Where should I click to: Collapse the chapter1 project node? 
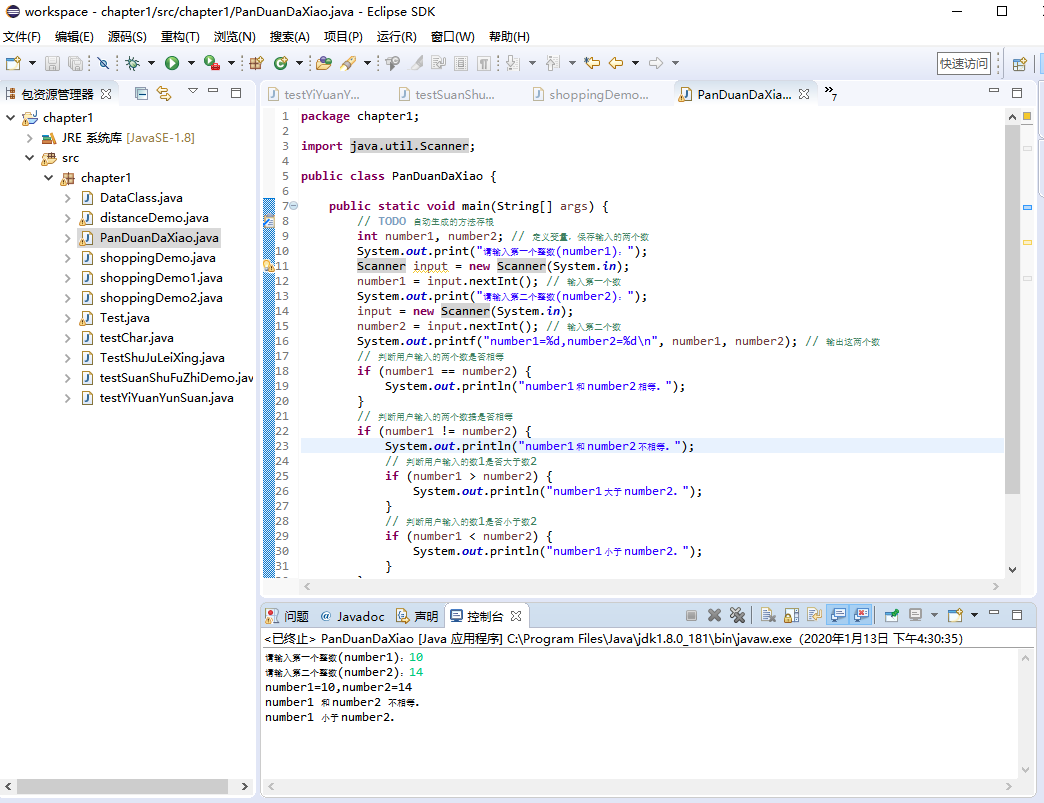[x=11, y=118]
